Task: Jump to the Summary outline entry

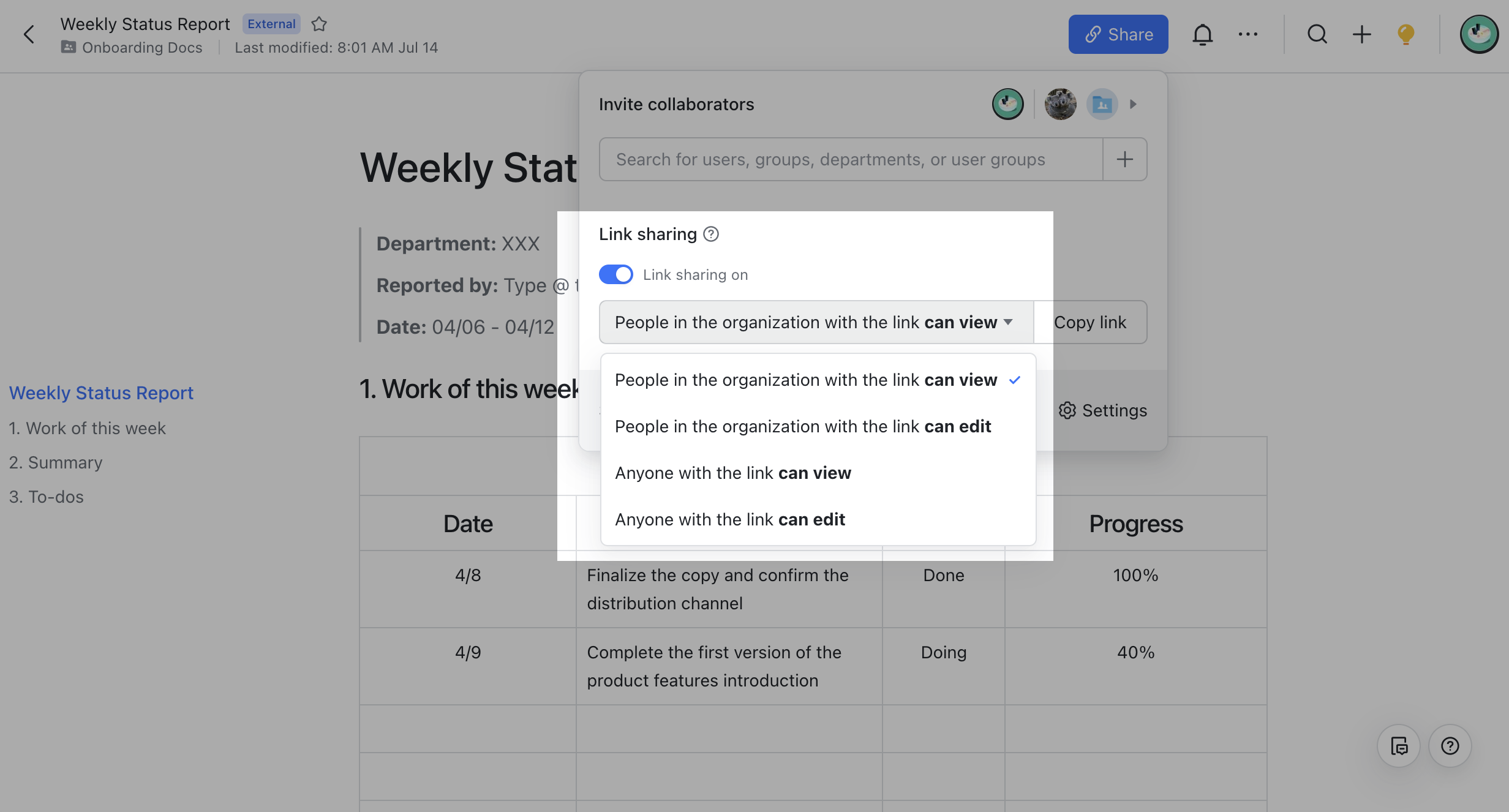Action: click(56, 462)
